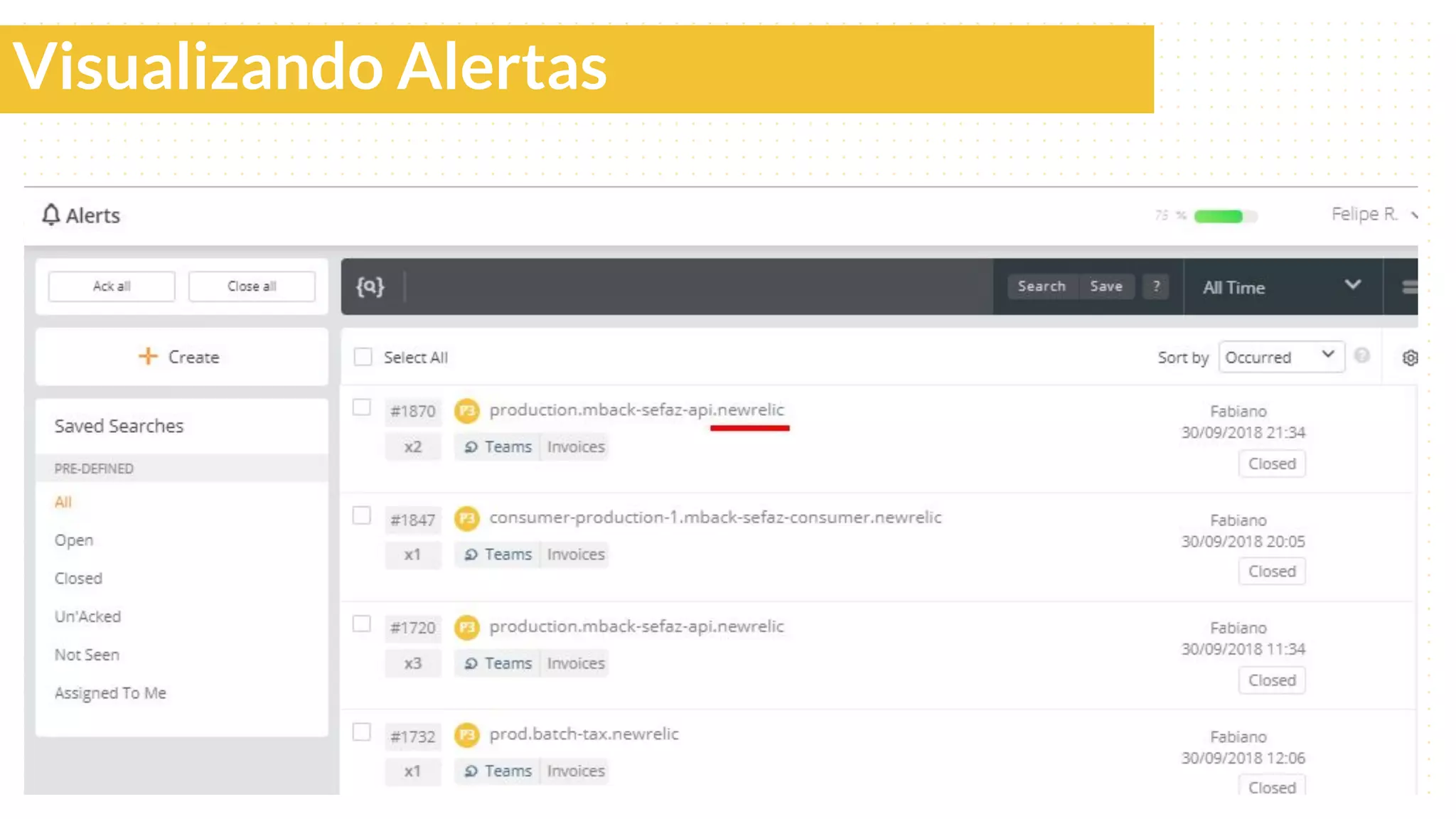Image resolution: width=1456 pixels, height=819 pixels.
Task: Click the green 75% progress bar
Action: pos(1225,216)
